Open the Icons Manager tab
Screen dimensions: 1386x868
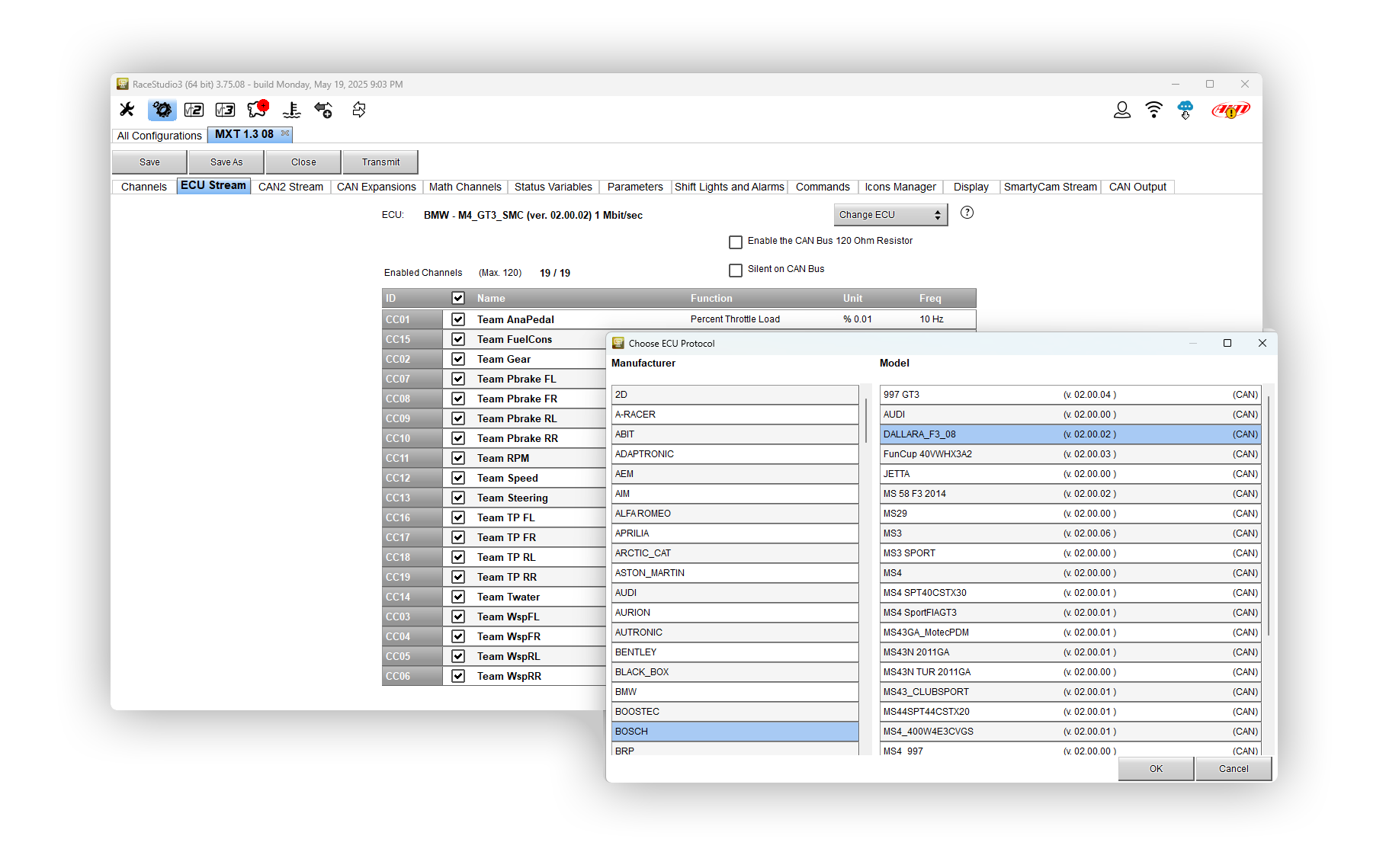coord(900,187)
